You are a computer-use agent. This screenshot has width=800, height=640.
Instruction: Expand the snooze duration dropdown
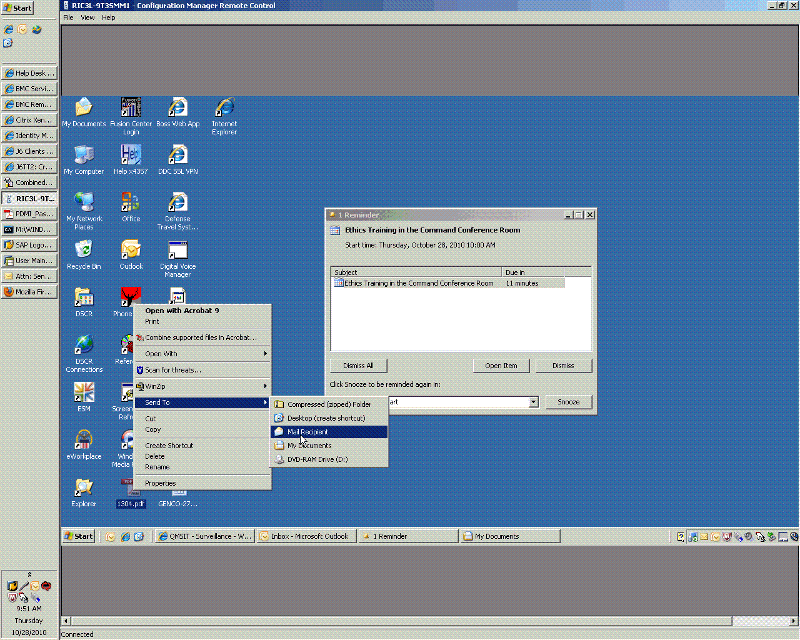point(534,402)
